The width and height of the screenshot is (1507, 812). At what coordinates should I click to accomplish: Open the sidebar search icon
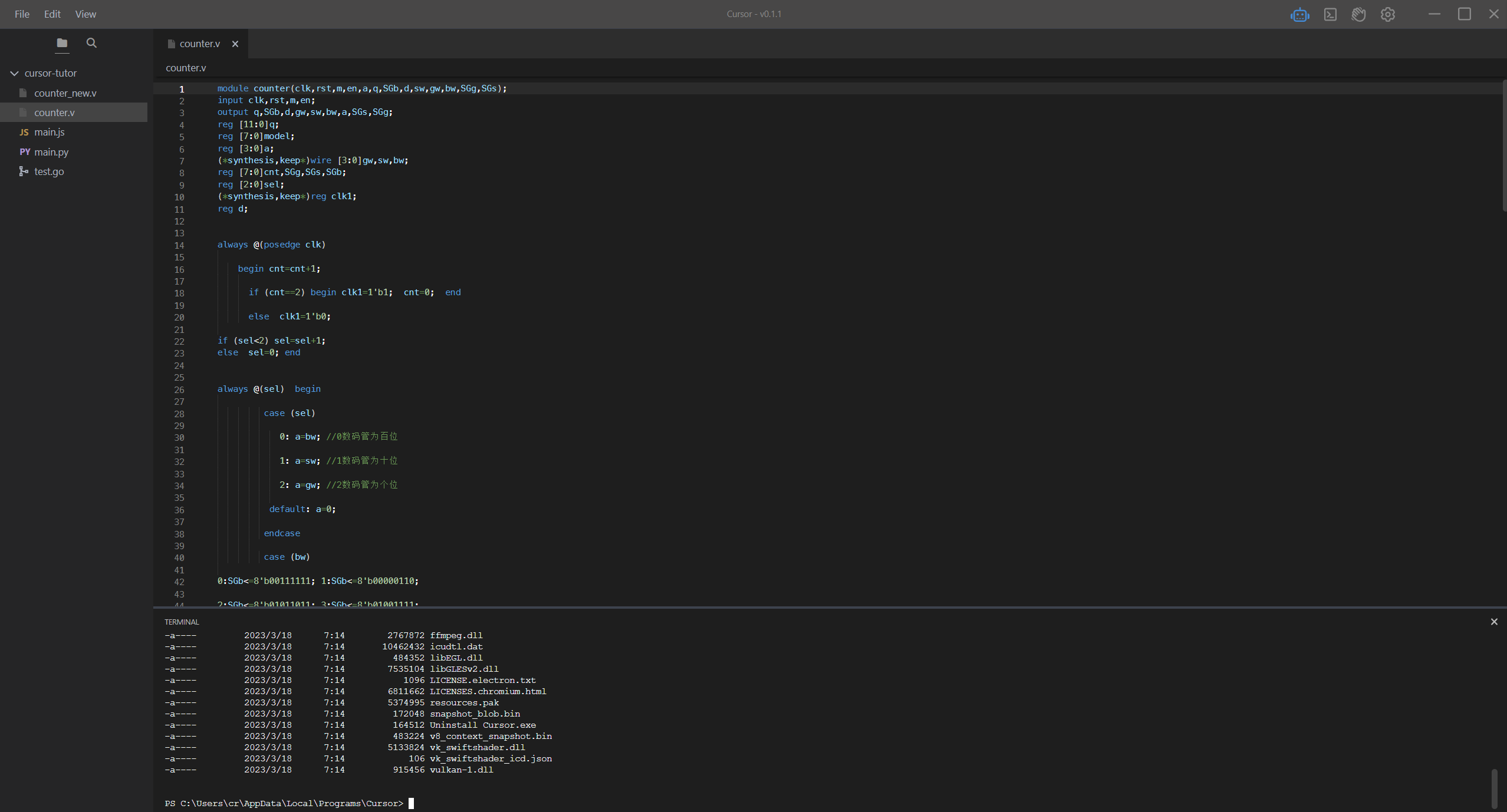[91, 43]
